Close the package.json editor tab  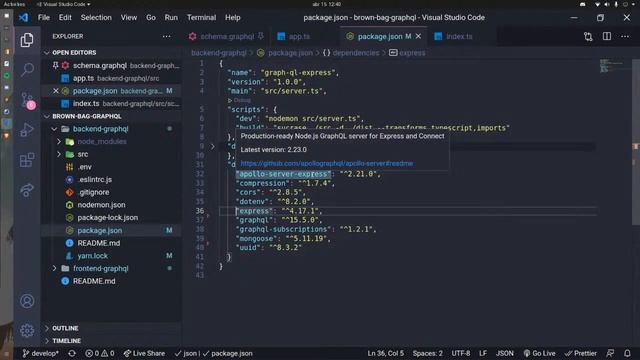tap(418, 36)
